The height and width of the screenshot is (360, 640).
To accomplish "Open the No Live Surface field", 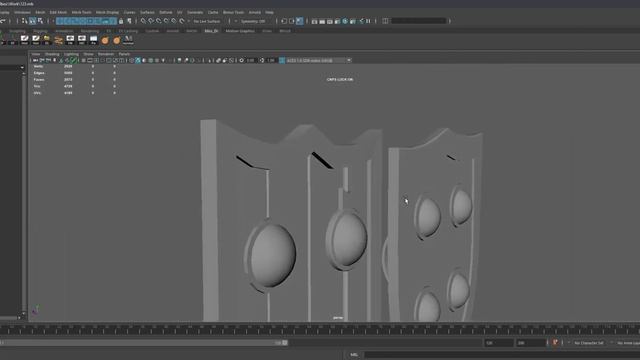I will 207,21.
